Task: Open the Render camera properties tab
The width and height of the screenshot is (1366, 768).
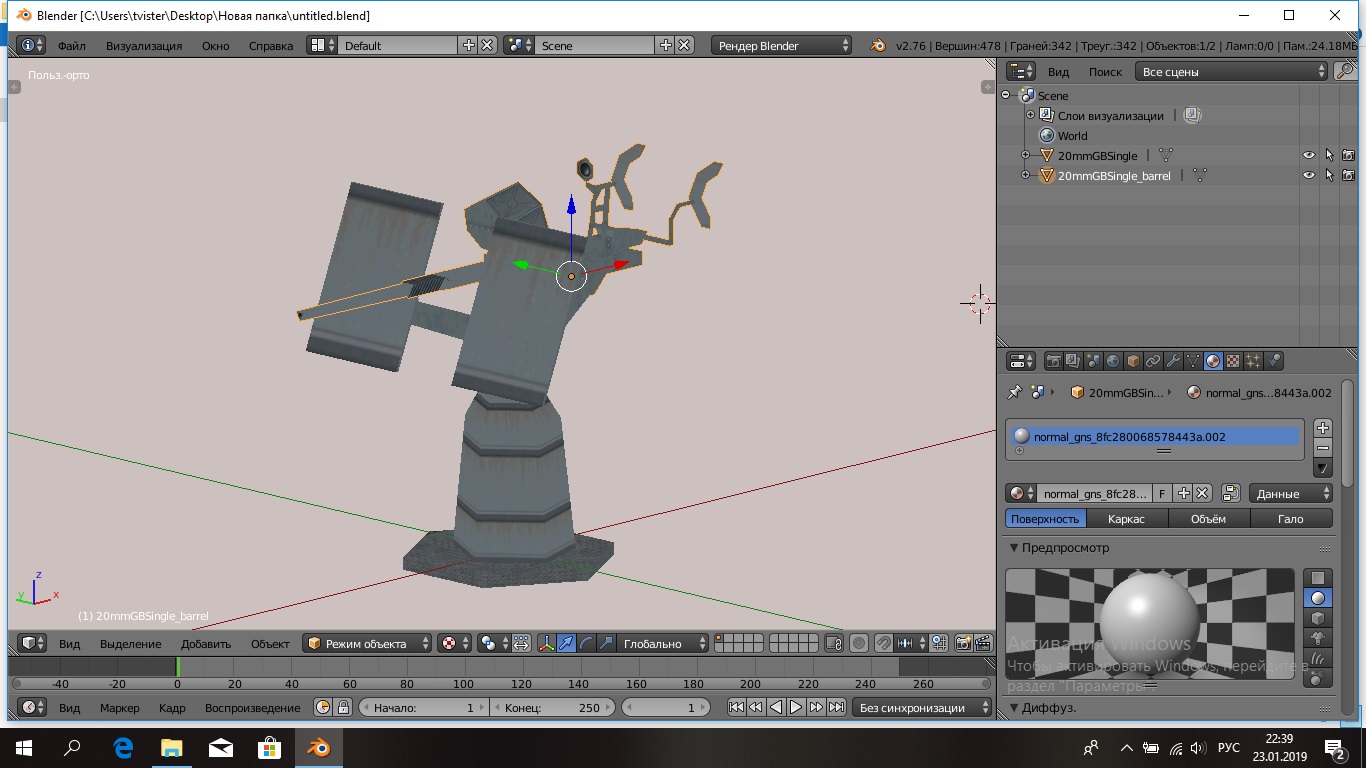Action: (x=1053, y=361)
